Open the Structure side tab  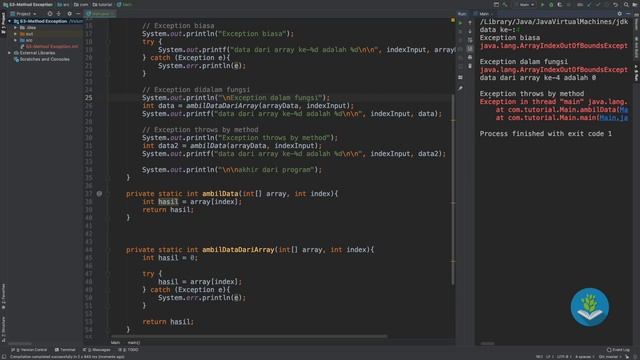pos(3,329)
